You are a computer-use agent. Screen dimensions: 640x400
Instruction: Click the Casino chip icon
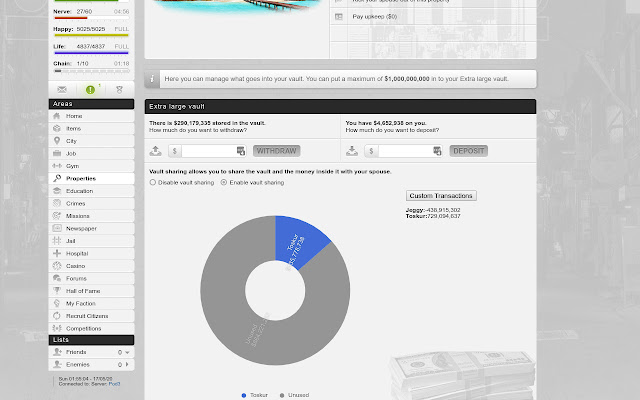tap(57, 266)
